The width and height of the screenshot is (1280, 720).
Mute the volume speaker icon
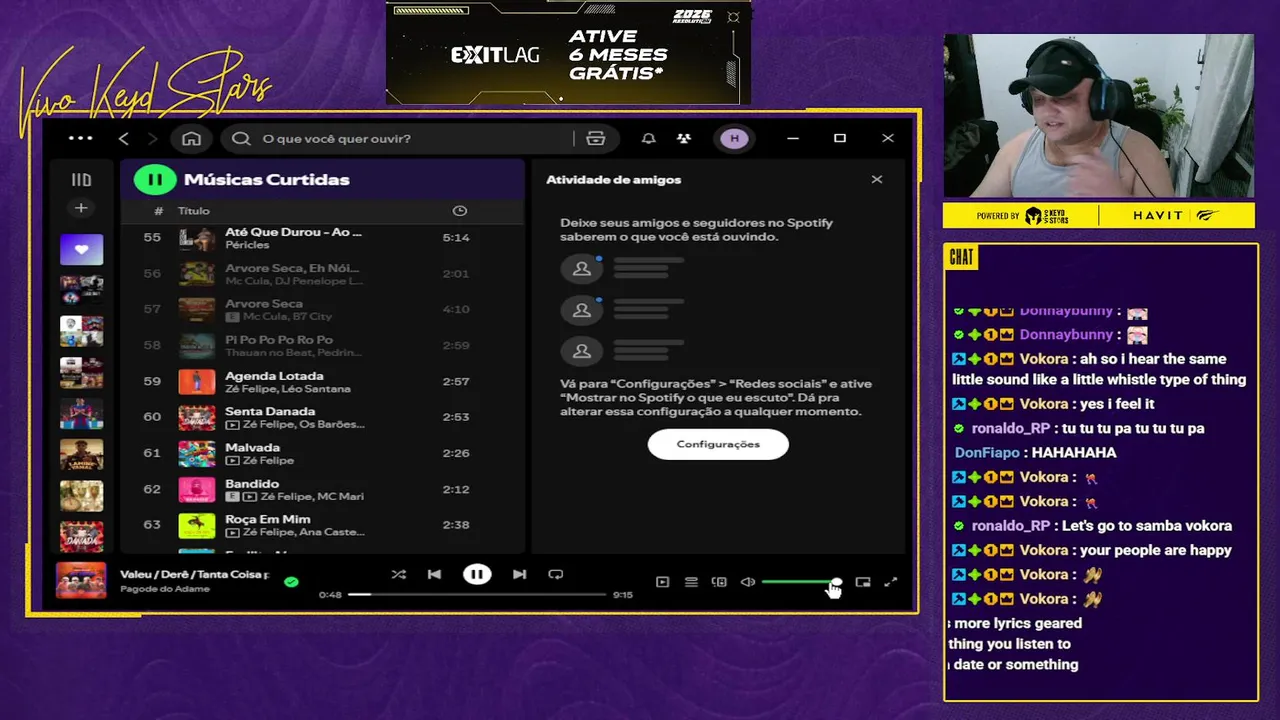(x=747, y=582)
